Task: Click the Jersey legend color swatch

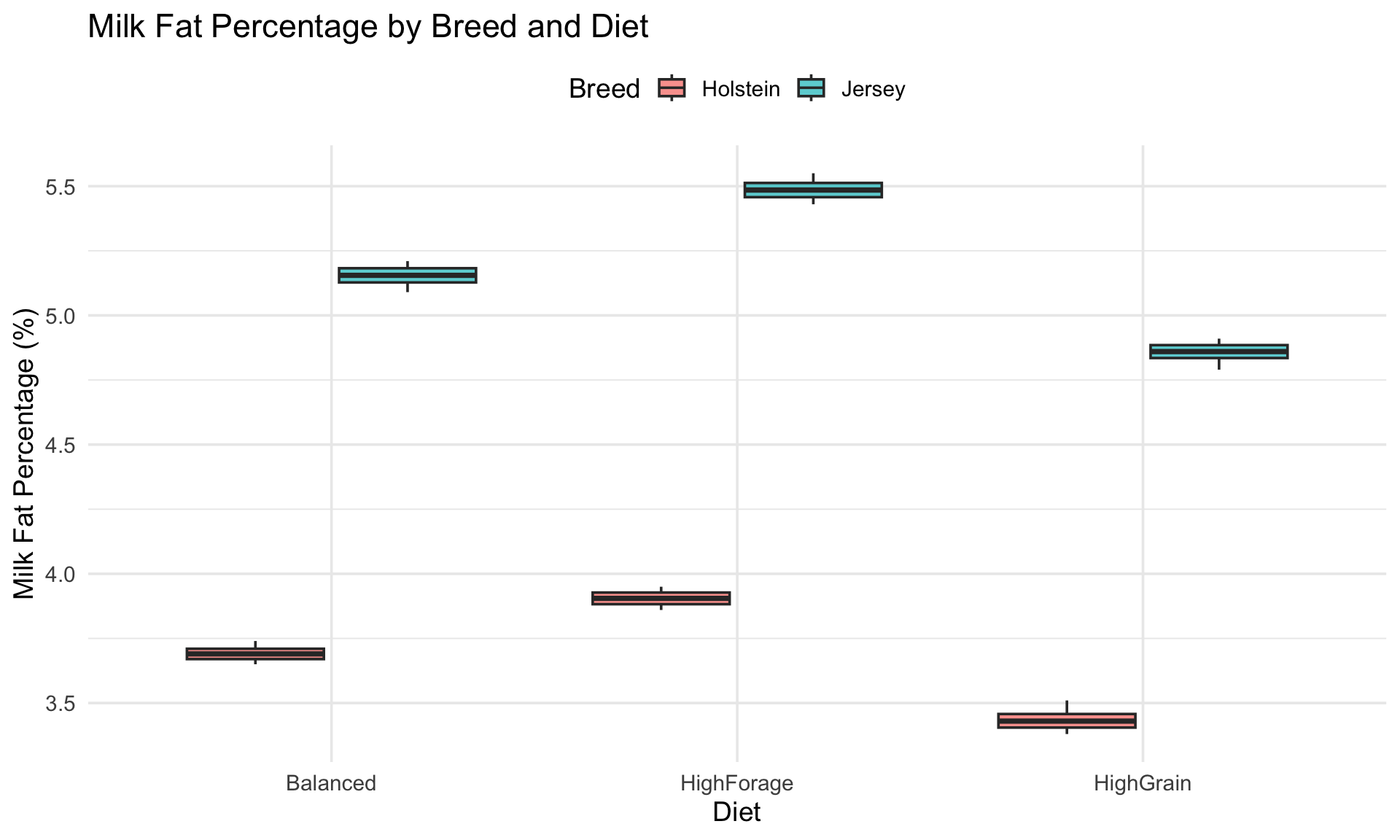Action: pyautogui.click(x=812, y=88)
